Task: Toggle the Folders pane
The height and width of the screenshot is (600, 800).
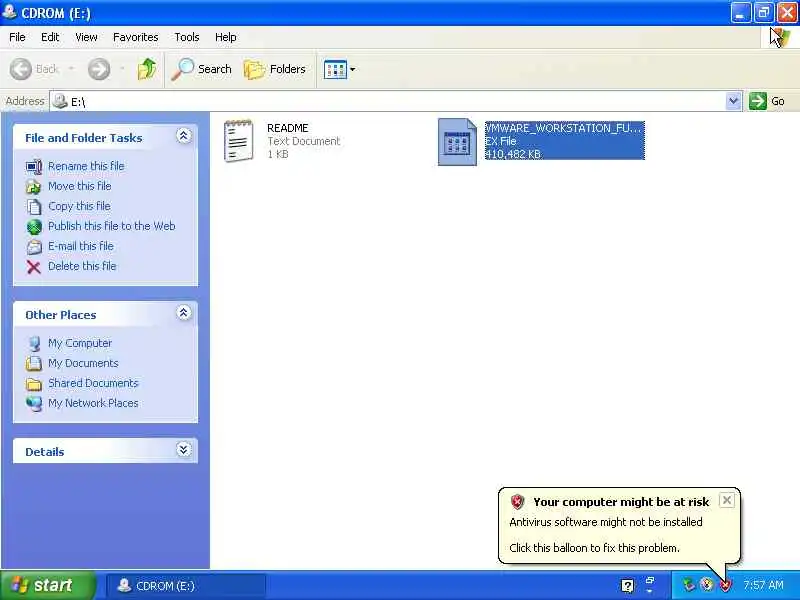Action: pyautogui.click(x=275, y=69)
